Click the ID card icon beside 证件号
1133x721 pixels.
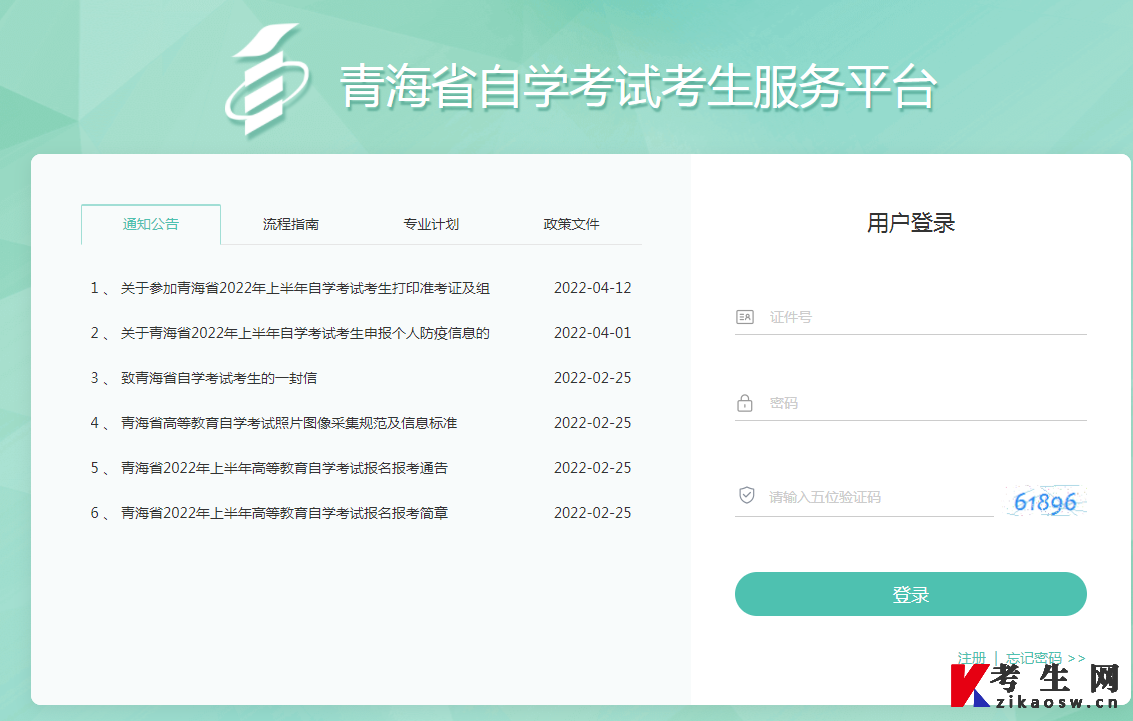pos(744,316)
